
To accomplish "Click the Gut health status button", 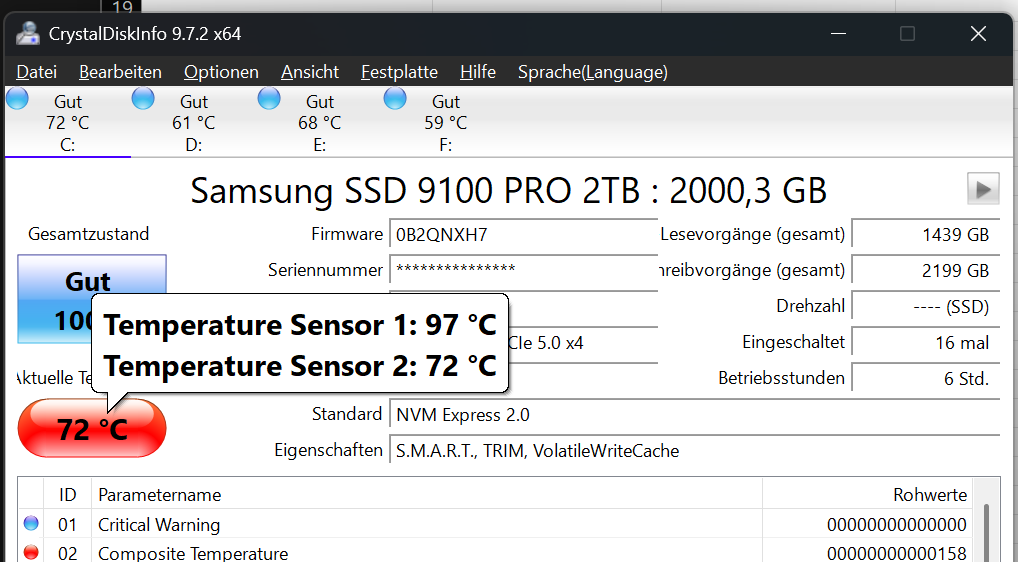I will [92, 299].
